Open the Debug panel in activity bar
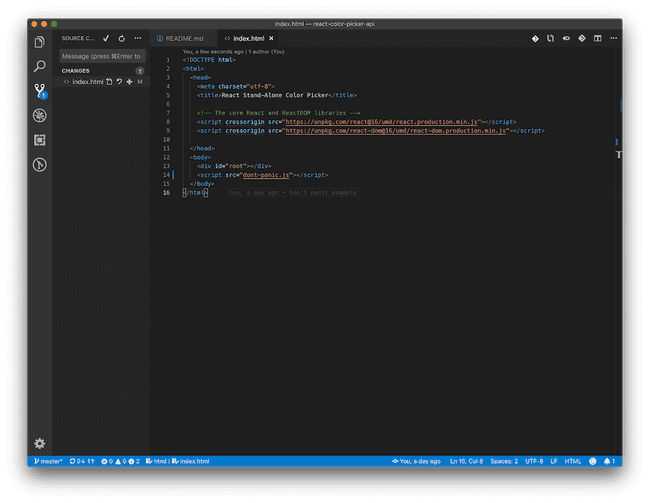650x503 pixels. point(39,115)
